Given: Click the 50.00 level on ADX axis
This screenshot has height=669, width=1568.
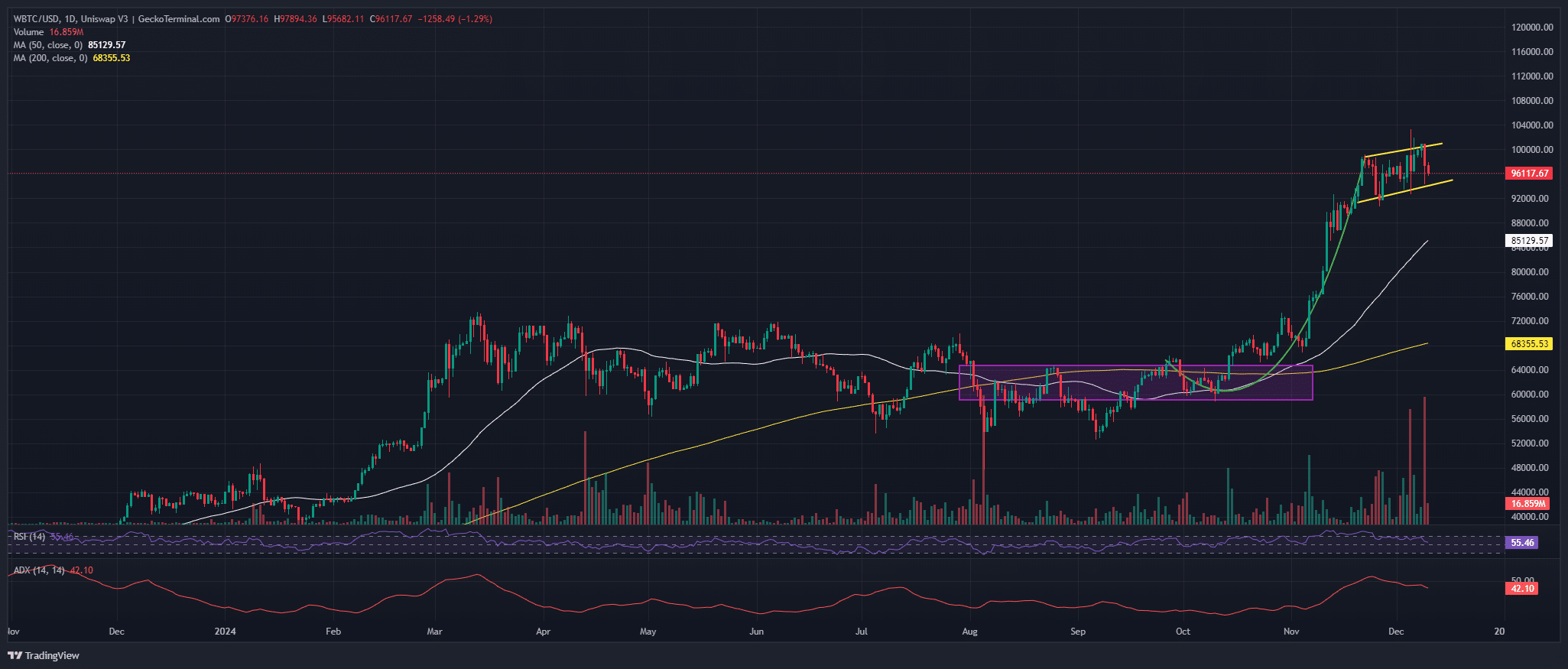Looking at the screenshot, I should tap(1524, 581).
